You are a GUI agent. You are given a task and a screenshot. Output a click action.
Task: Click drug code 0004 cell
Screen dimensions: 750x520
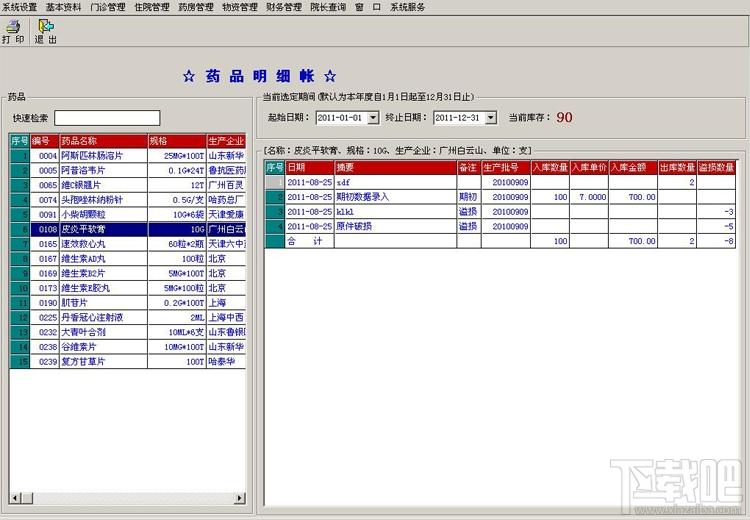(x=45, y=155)
